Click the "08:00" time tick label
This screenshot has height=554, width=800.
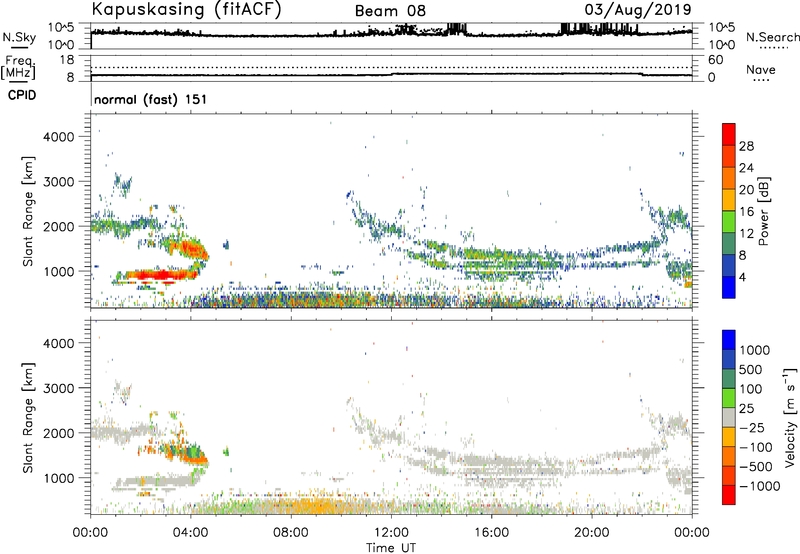point(291,533)
